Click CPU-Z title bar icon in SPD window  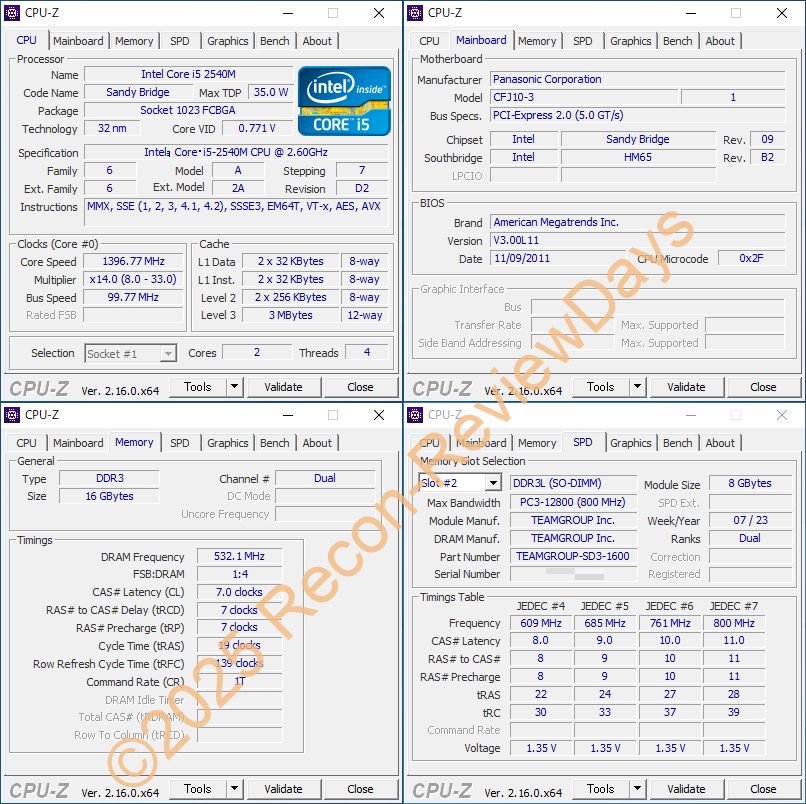[x=416, y=414]
